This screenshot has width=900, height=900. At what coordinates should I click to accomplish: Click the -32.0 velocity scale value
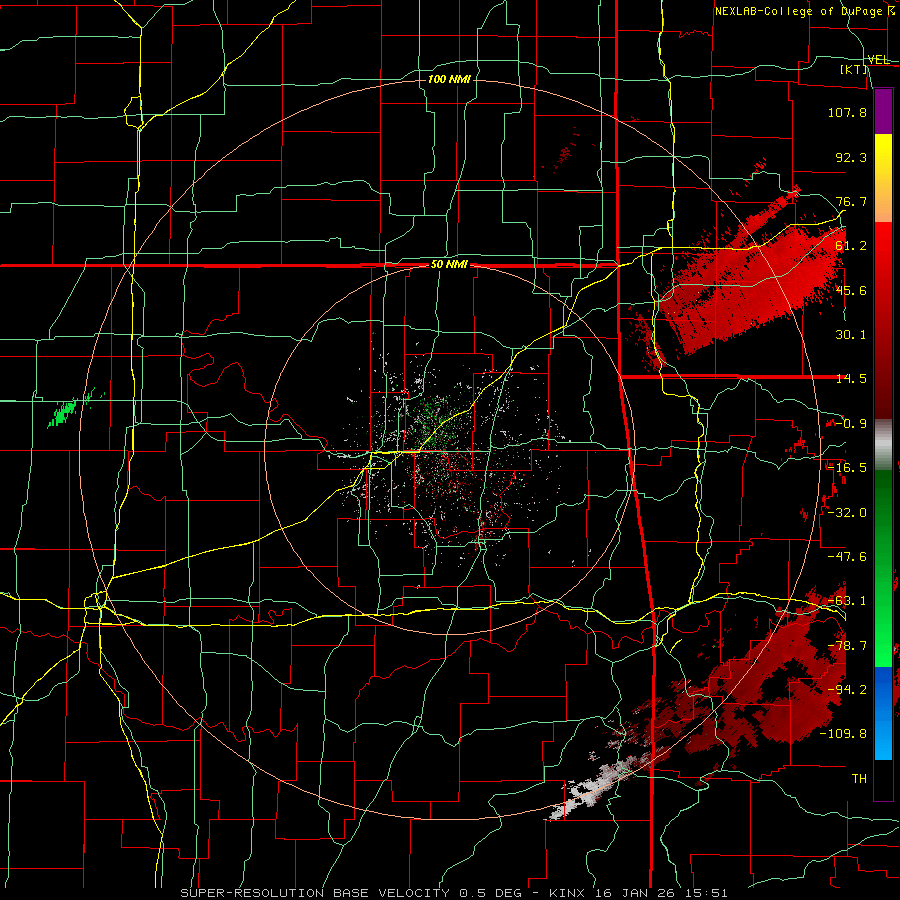[x=847, y=512]
